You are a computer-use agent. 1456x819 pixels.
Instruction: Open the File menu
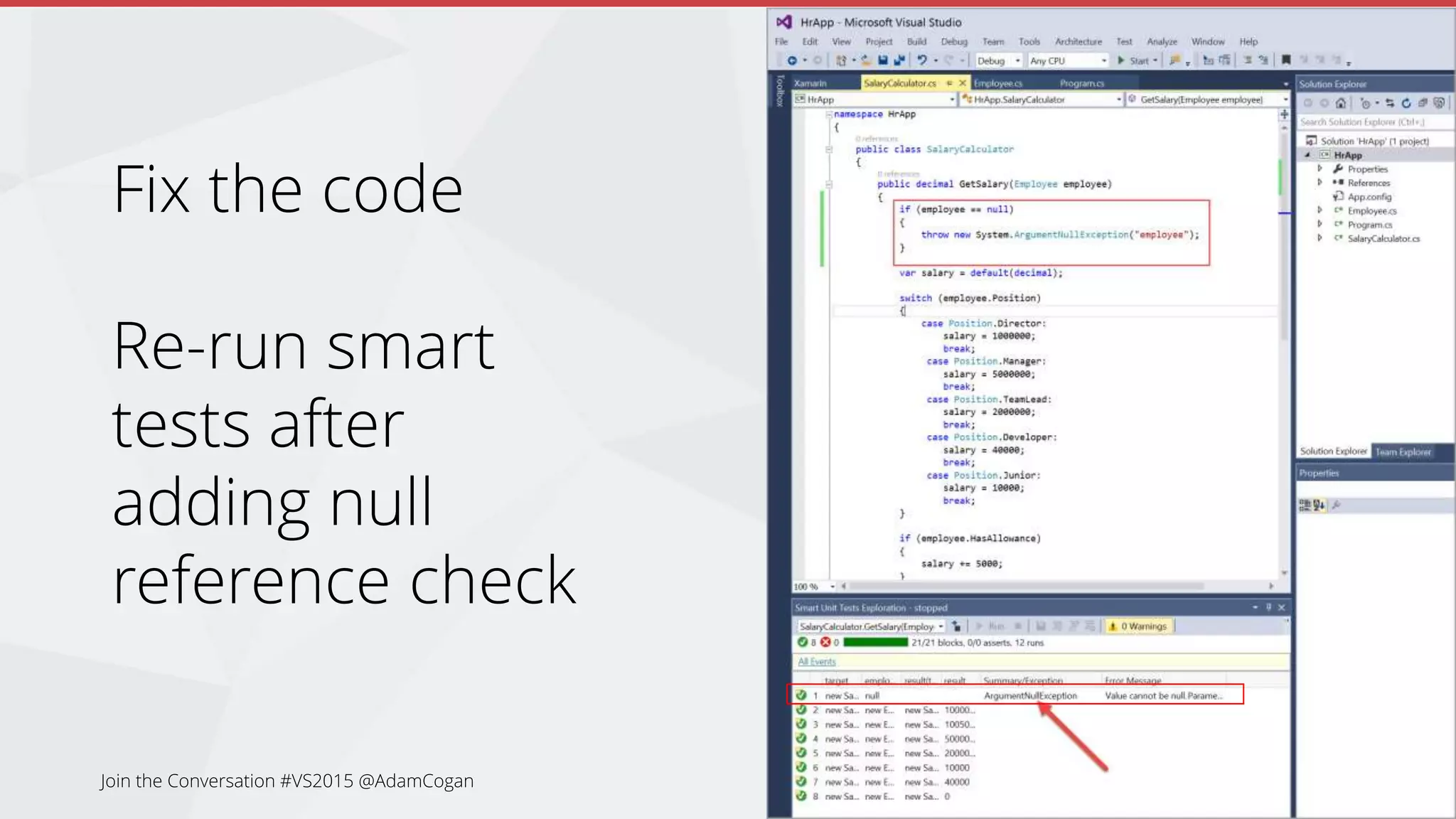tap(781, 42)
